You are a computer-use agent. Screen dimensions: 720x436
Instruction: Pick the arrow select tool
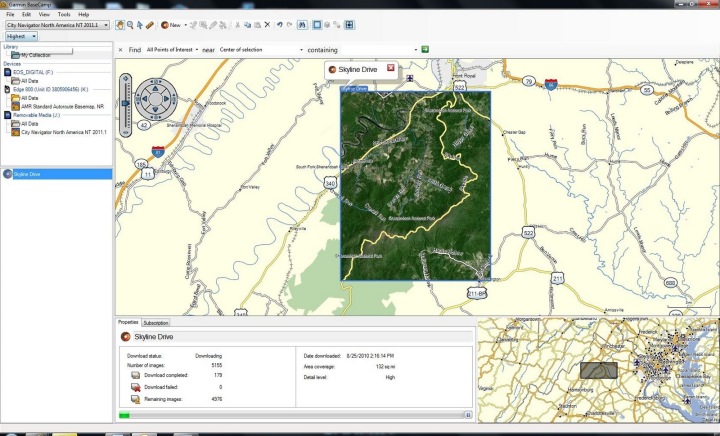point(140,24)
